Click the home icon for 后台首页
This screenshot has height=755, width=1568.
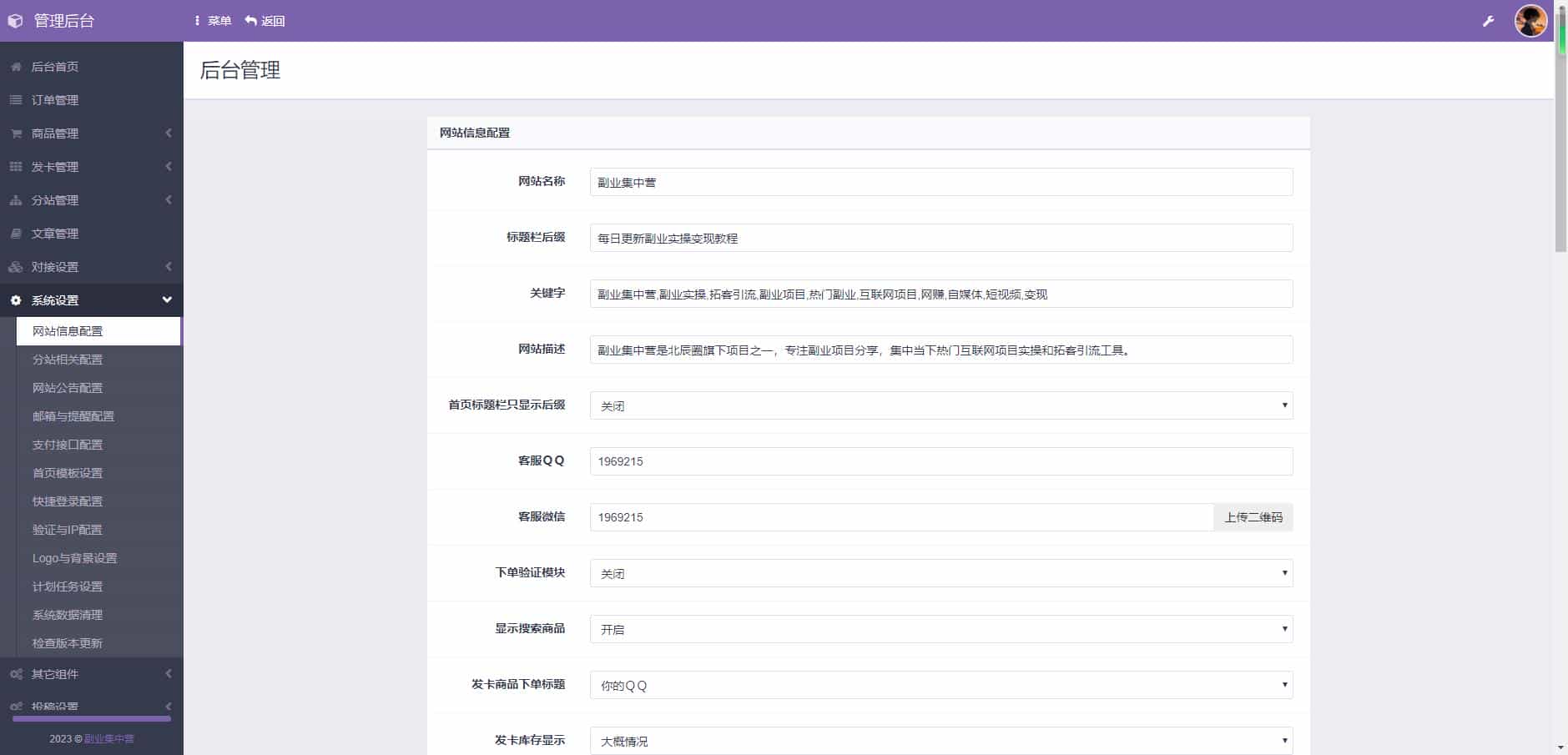click(x=16, y=67)
